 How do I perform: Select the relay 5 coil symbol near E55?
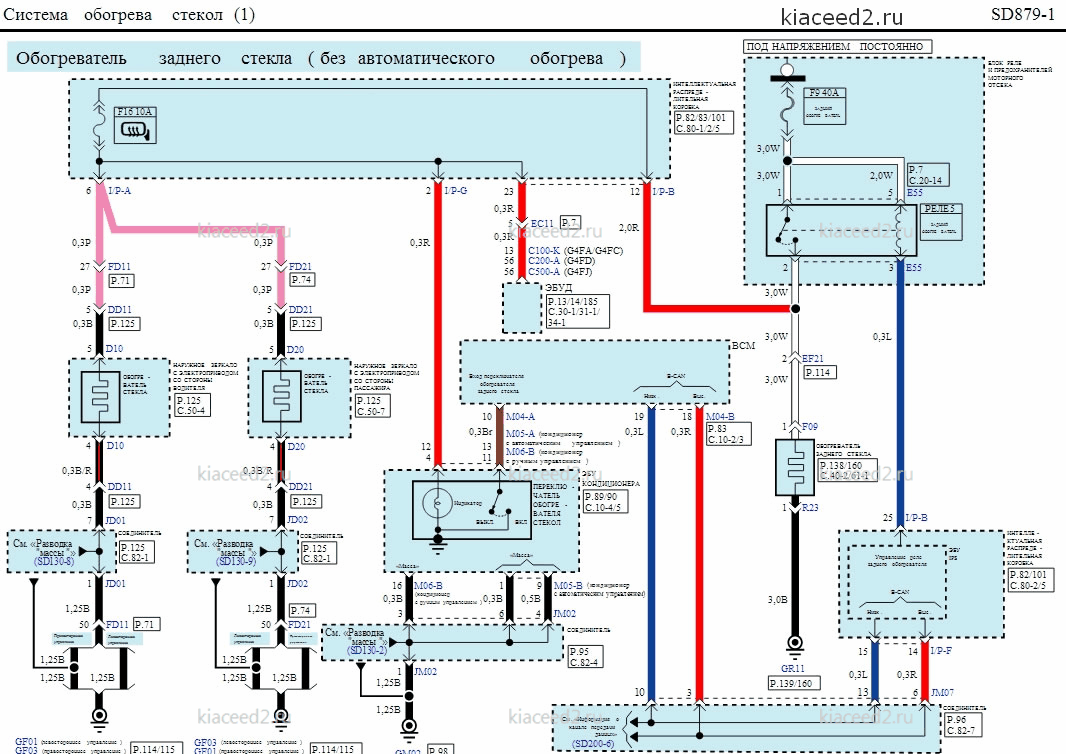point(900,230)
